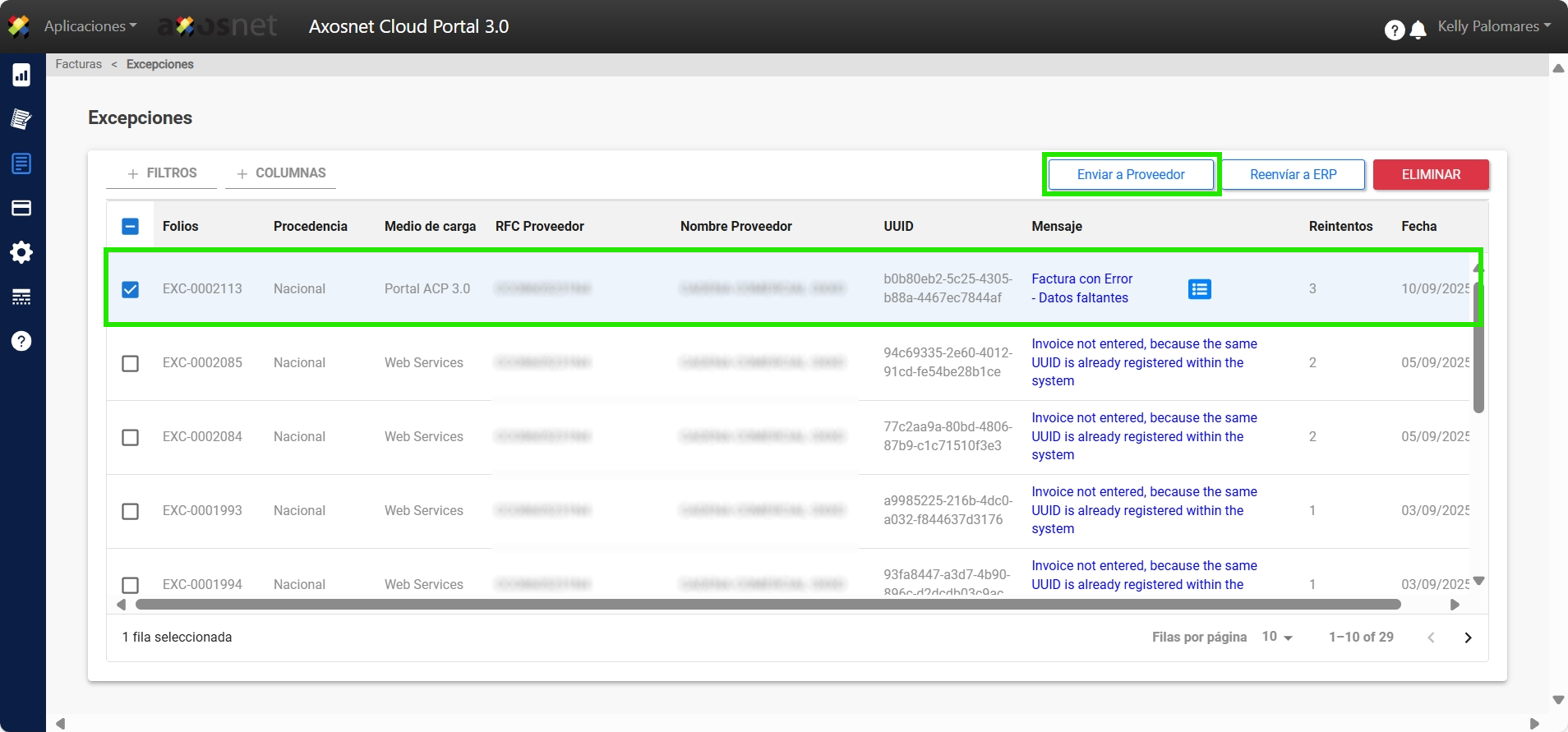Click the table rows icon in sidebar
The height and width of the screenshot is (732, 1568).
[x=21, y=297]
